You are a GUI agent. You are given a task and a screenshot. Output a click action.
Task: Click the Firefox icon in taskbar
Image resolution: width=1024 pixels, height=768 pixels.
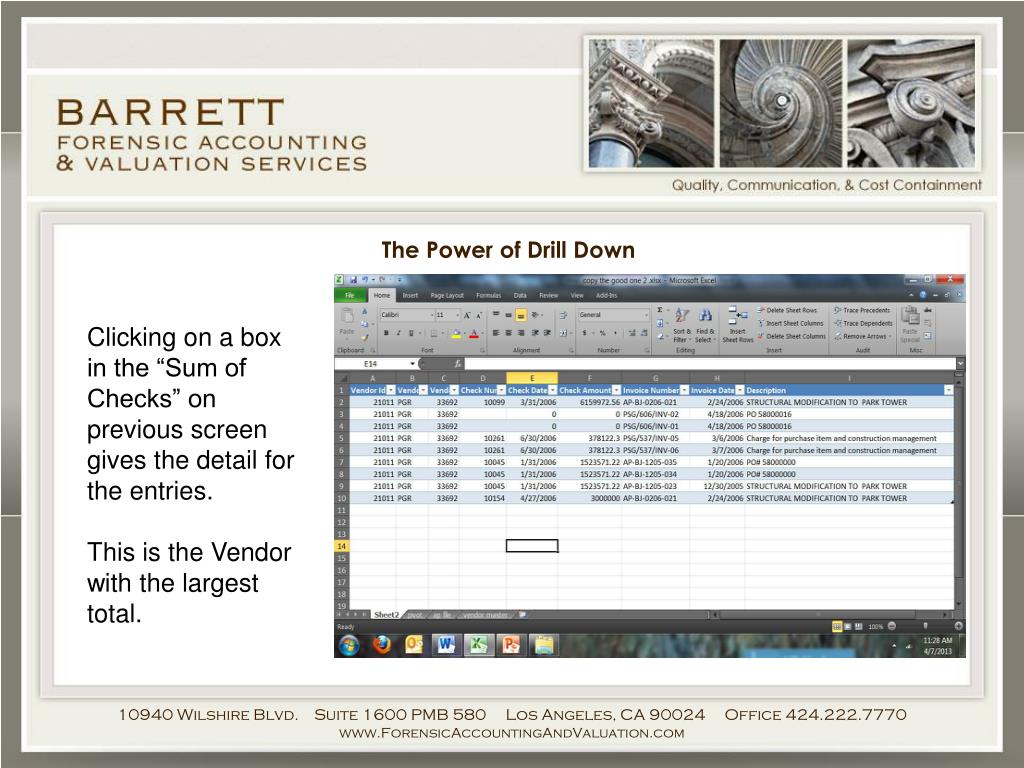pos(381,645)
